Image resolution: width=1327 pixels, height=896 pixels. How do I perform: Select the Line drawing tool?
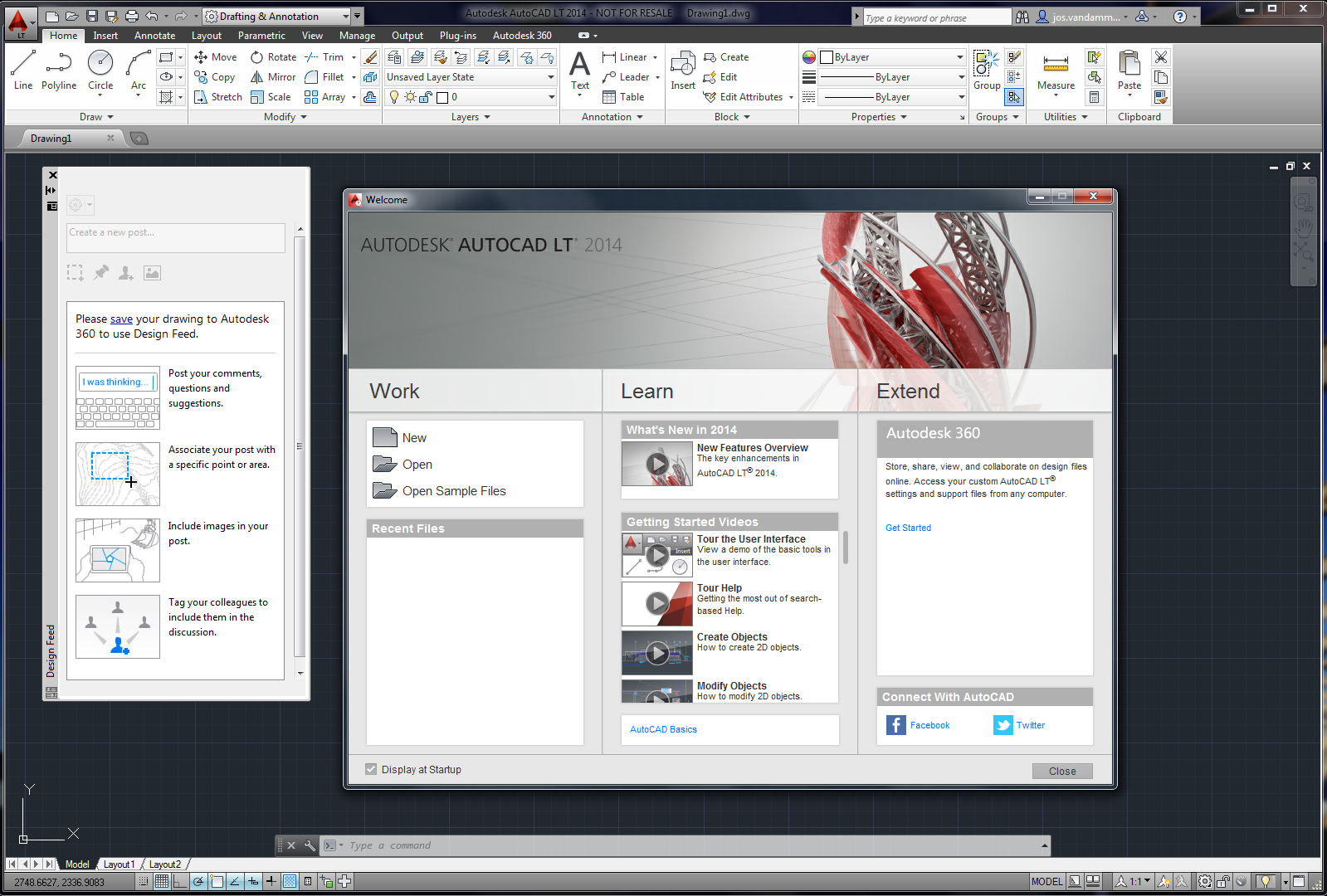click(x=23, y=71)
